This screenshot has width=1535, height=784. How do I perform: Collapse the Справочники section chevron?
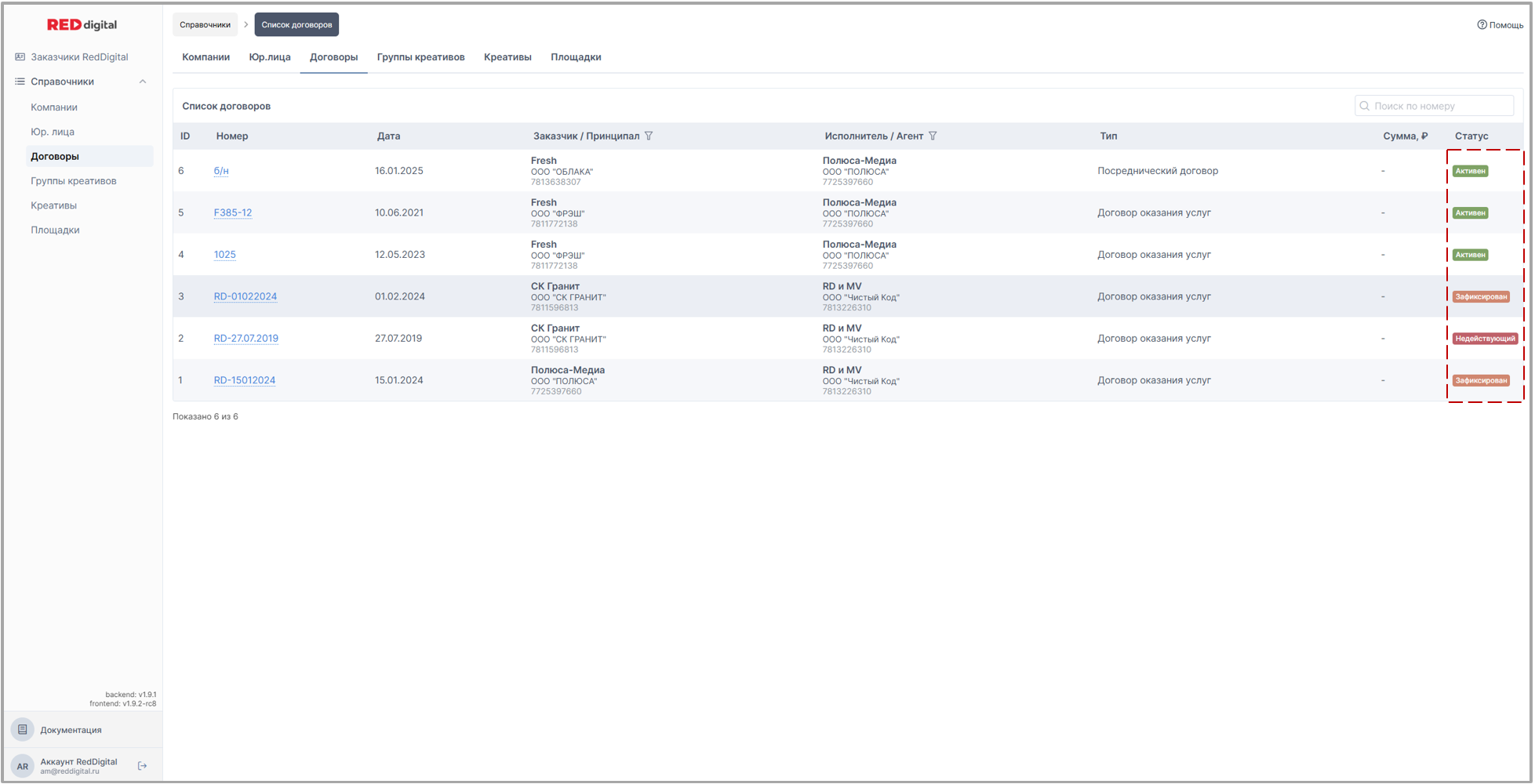click(x=143, y=82)
